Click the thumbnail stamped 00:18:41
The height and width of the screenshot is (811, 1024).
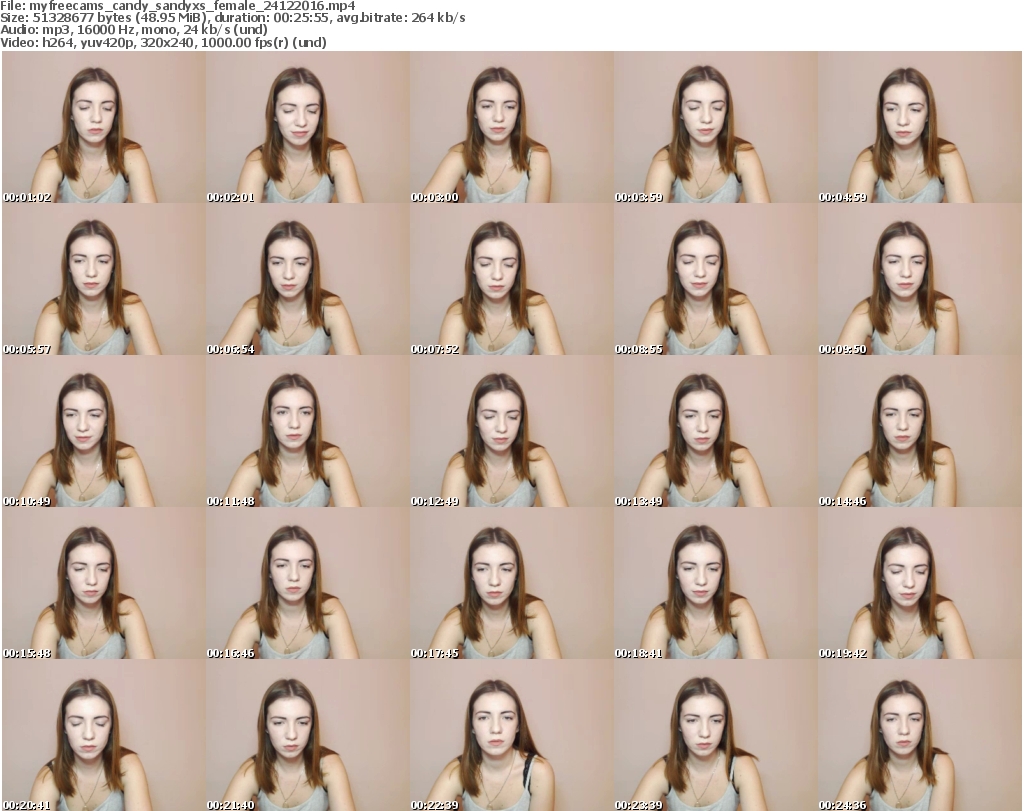[x=715, y=584]
